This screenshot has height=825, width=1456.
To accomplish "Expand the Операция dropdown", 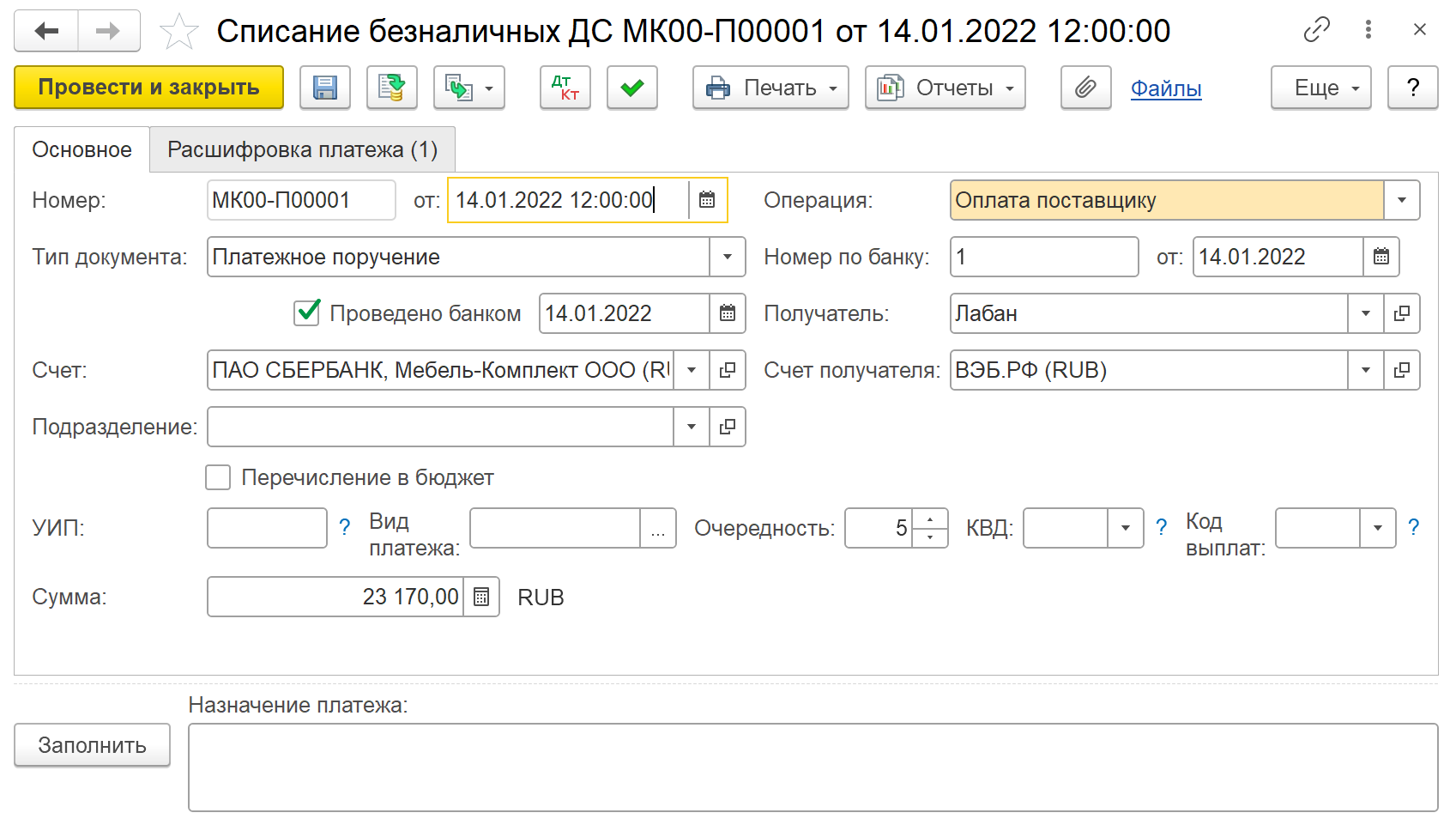I will [1401, 200].
